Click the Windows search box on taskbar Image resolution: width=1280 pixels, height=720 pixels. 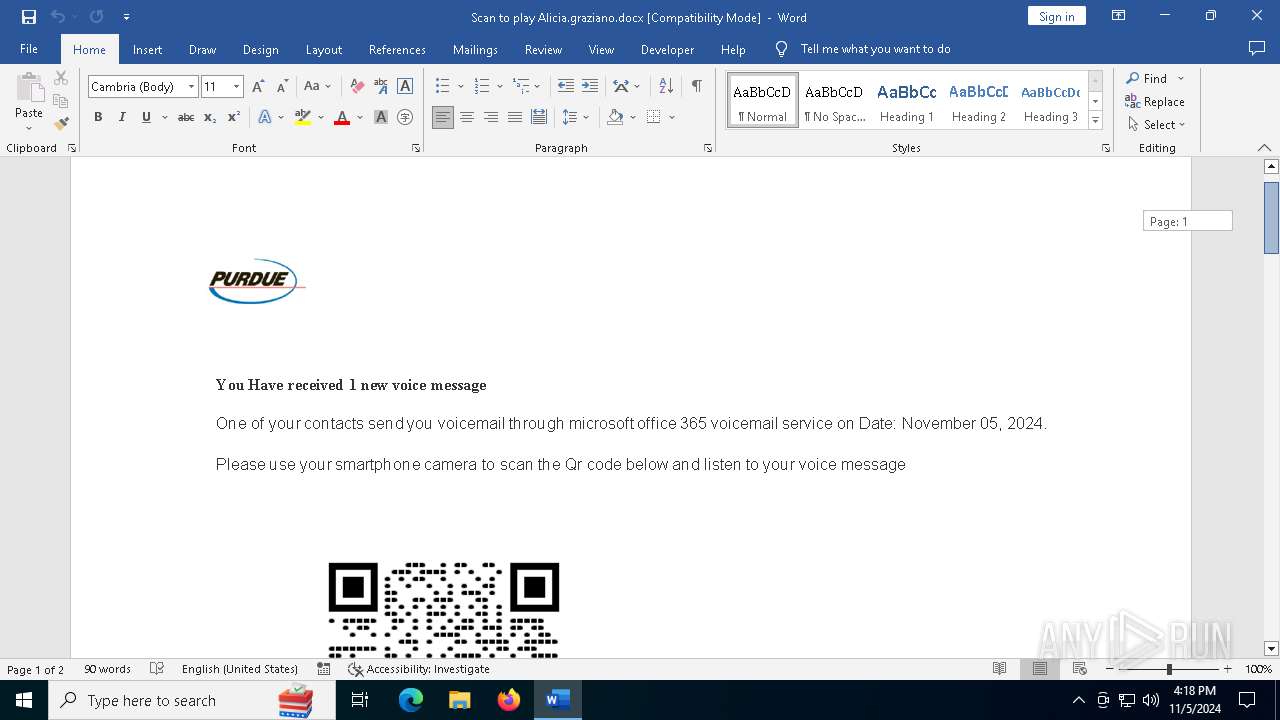pos(192,700)
